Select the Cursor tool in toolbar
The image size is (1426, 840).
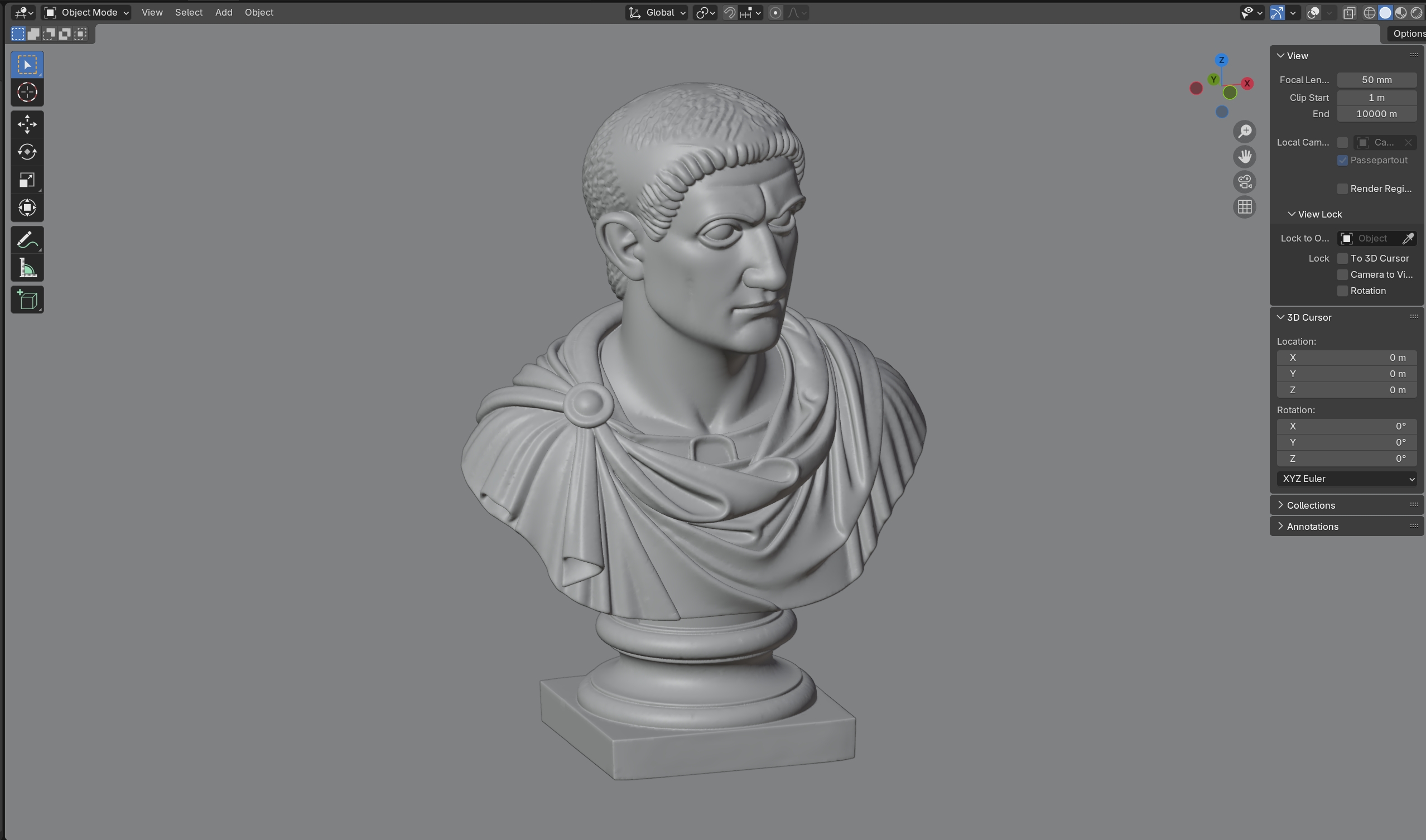[x=27, y=92]
